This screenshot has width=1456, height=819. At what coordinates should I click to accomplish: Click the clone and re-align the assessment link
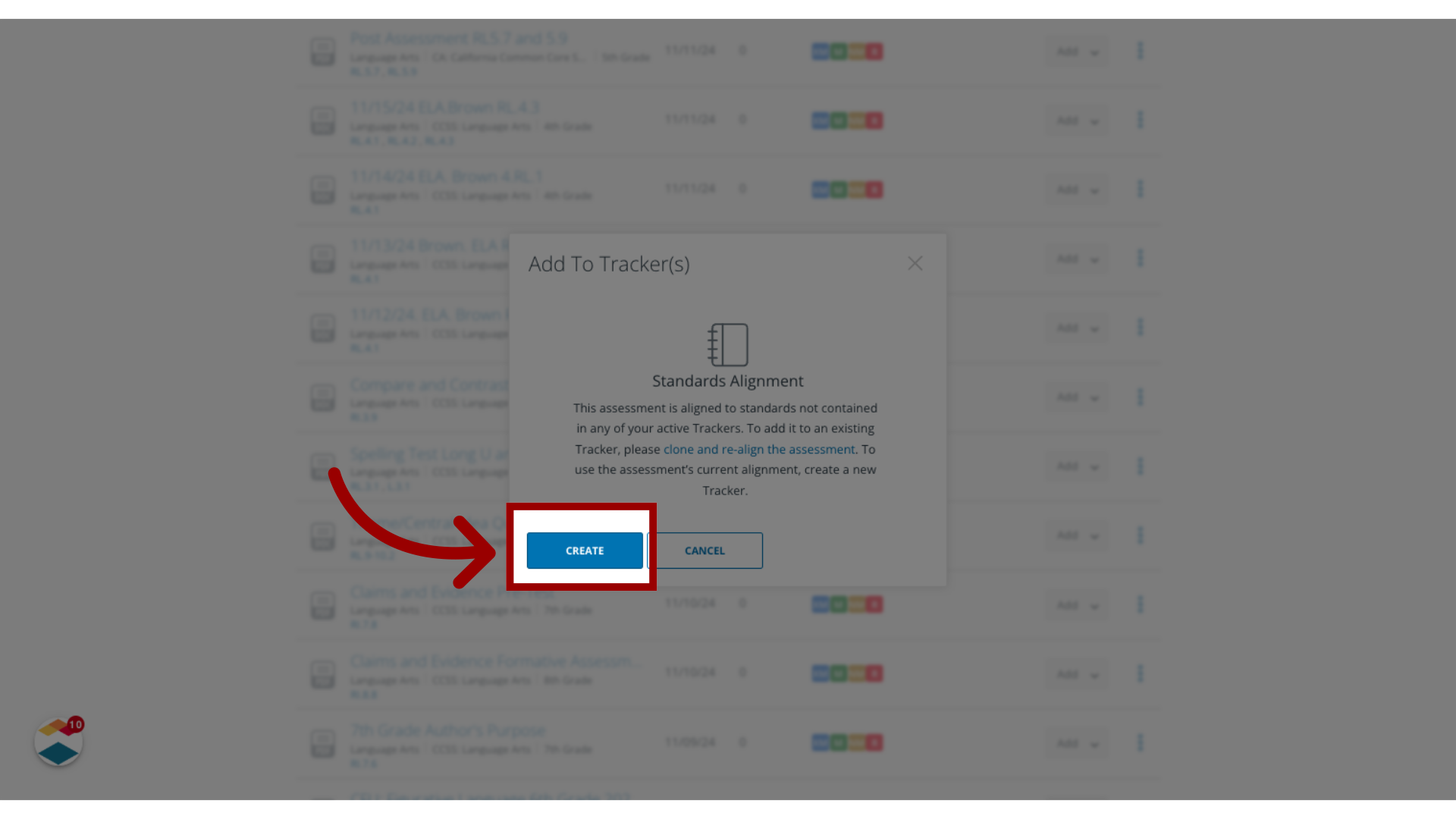(759, 449)
